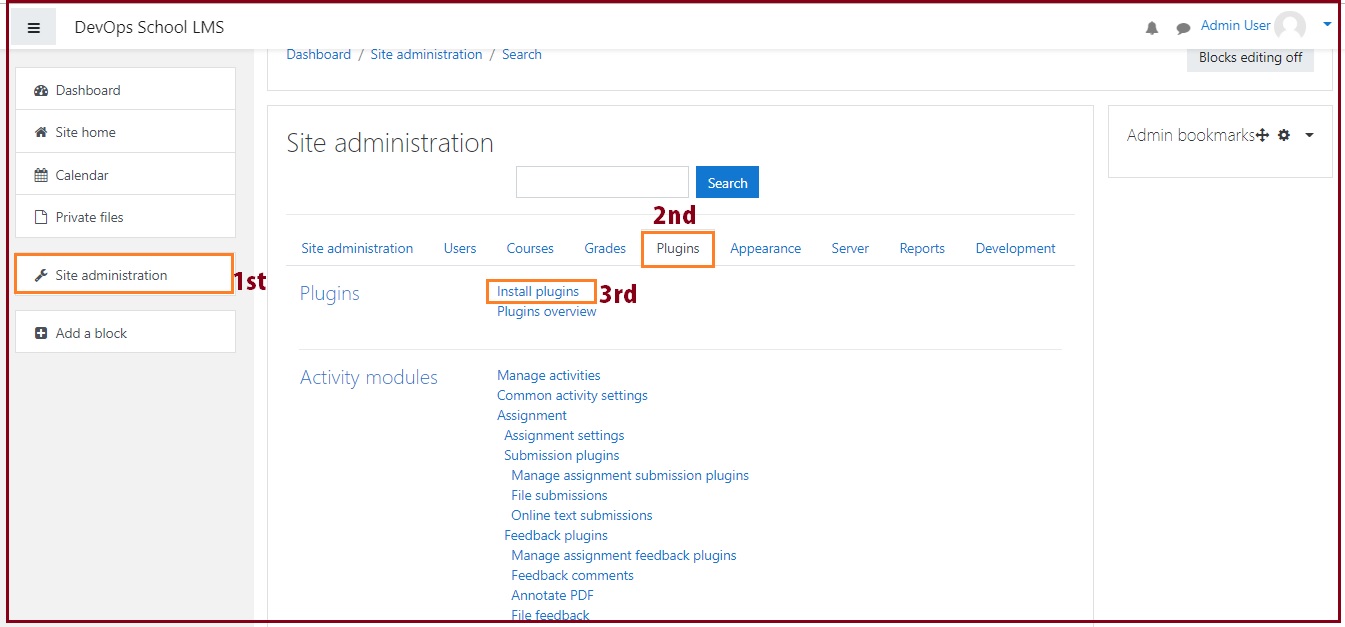The width and height of the screenshot is (1345, 627).
Task: Switch to the Plugins tab
Action: [678, 248]
